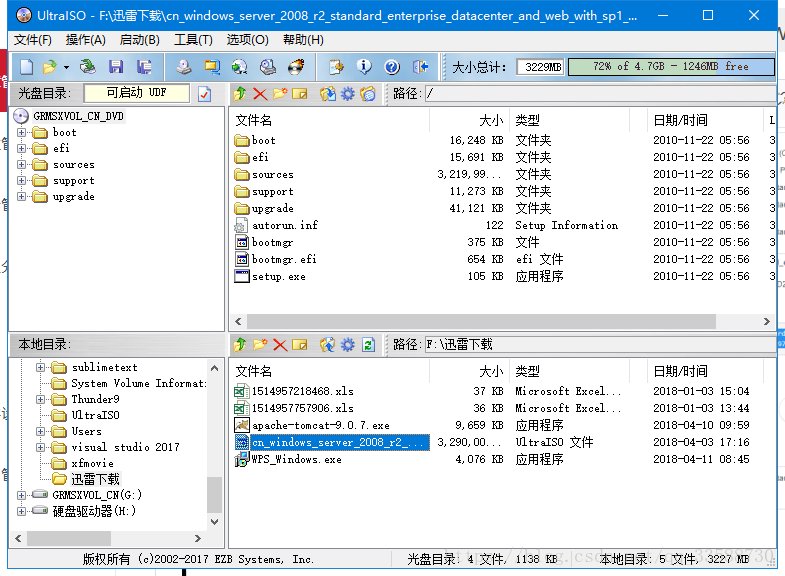785x576 pixels.
Task: Go up one level in local directory toolbar
Action: coord(240,345)
